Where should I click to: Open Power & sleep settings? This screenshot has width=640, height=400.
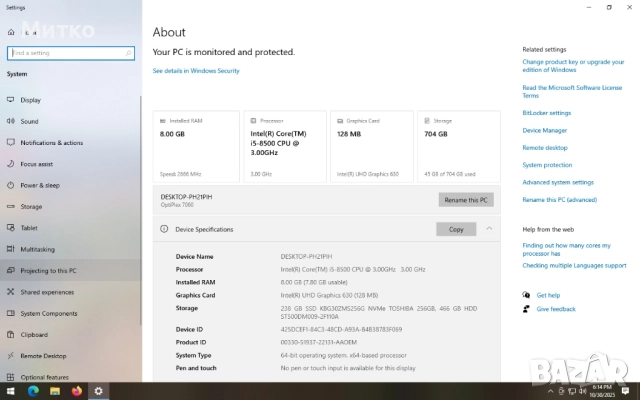click(x=39, y=185)
